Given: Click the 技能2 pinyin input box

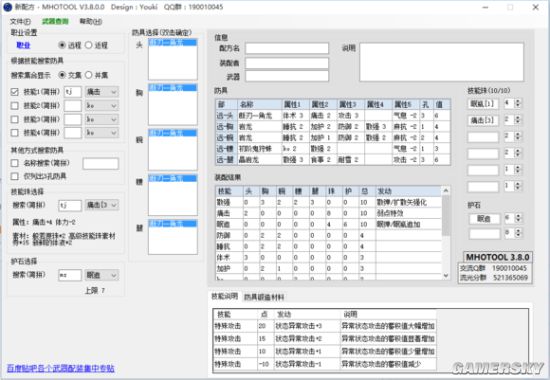Looking at the screenshot, I should 73,106.
